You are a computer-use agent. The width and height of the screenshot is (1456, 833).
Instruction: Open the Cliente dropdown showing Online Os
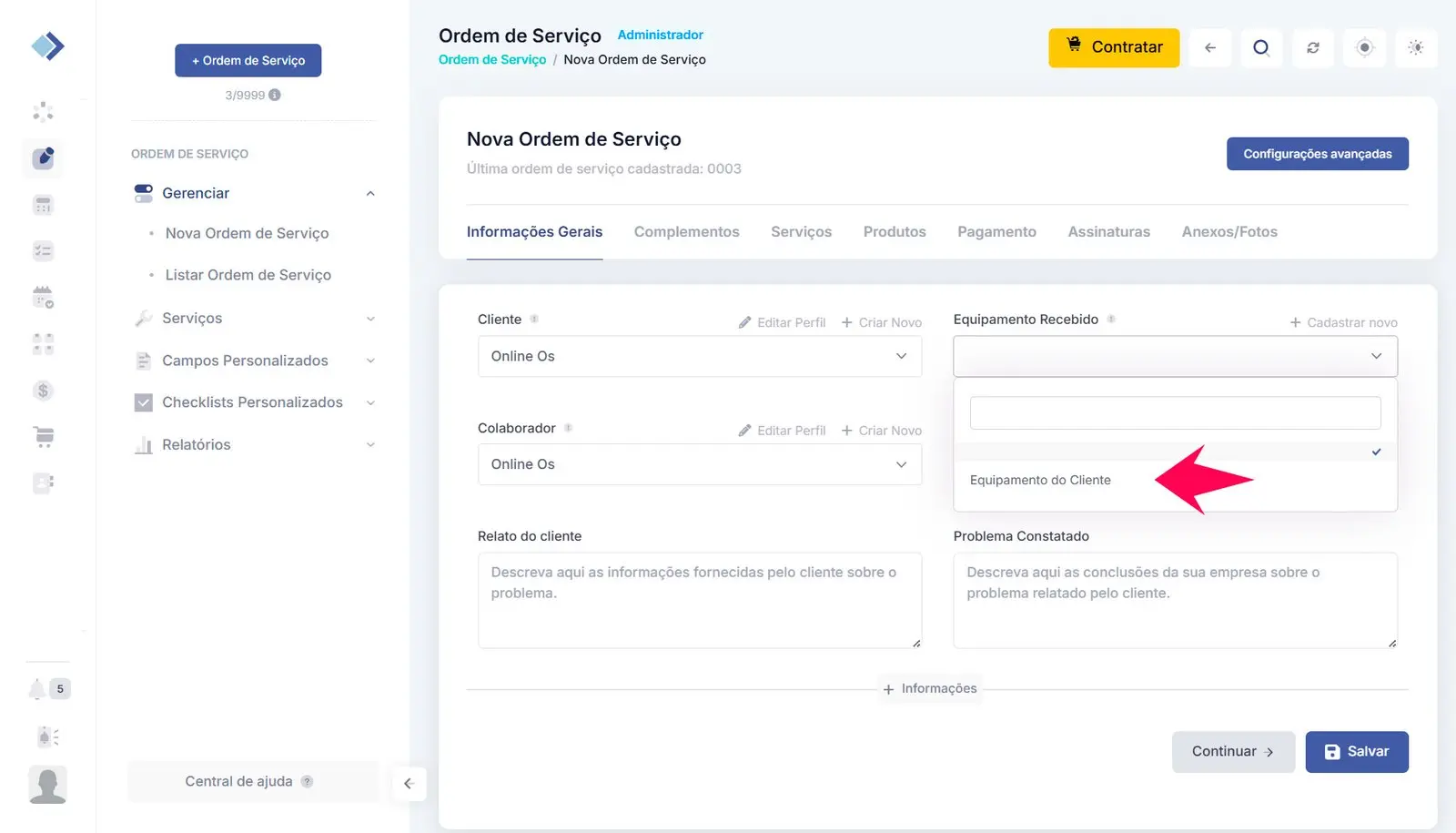[x=699, y=356]
